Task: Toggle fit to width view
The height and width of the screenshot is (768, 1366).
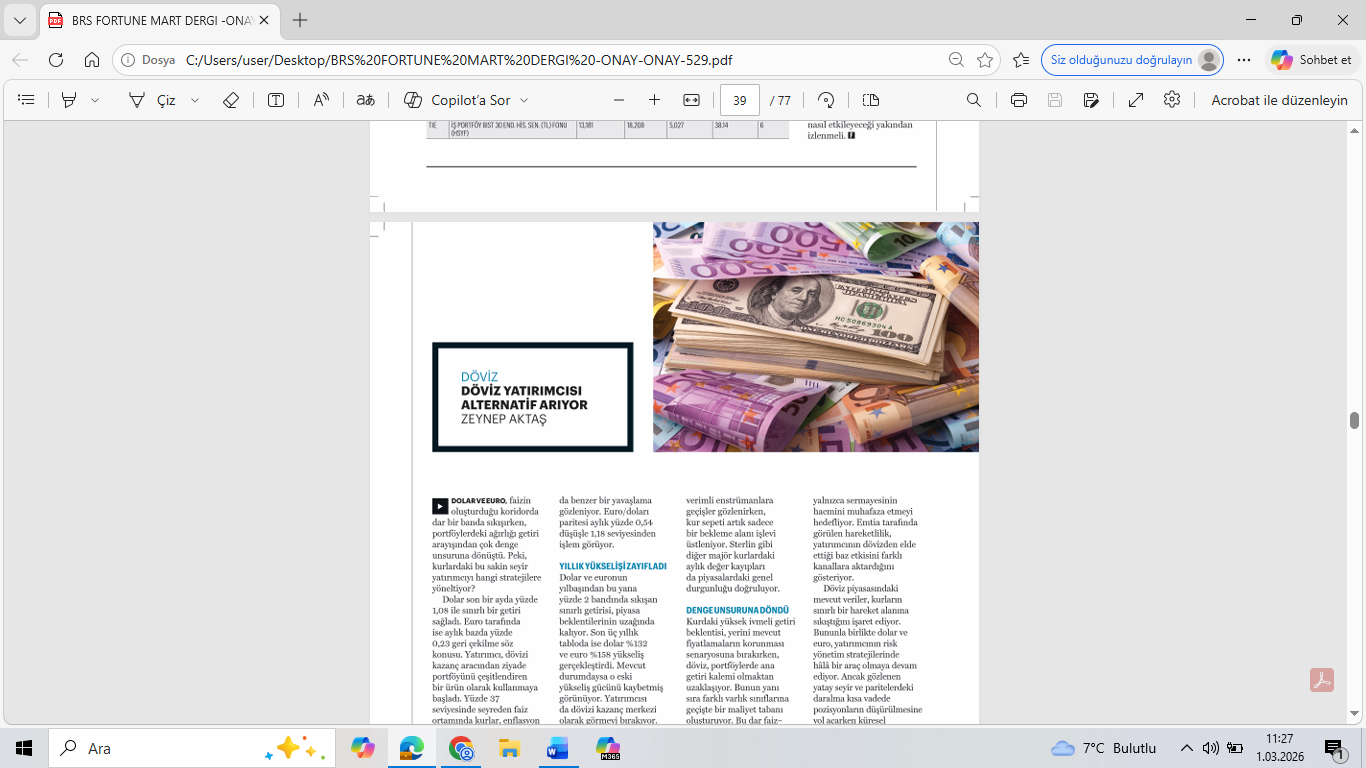Action: (691, 100)
